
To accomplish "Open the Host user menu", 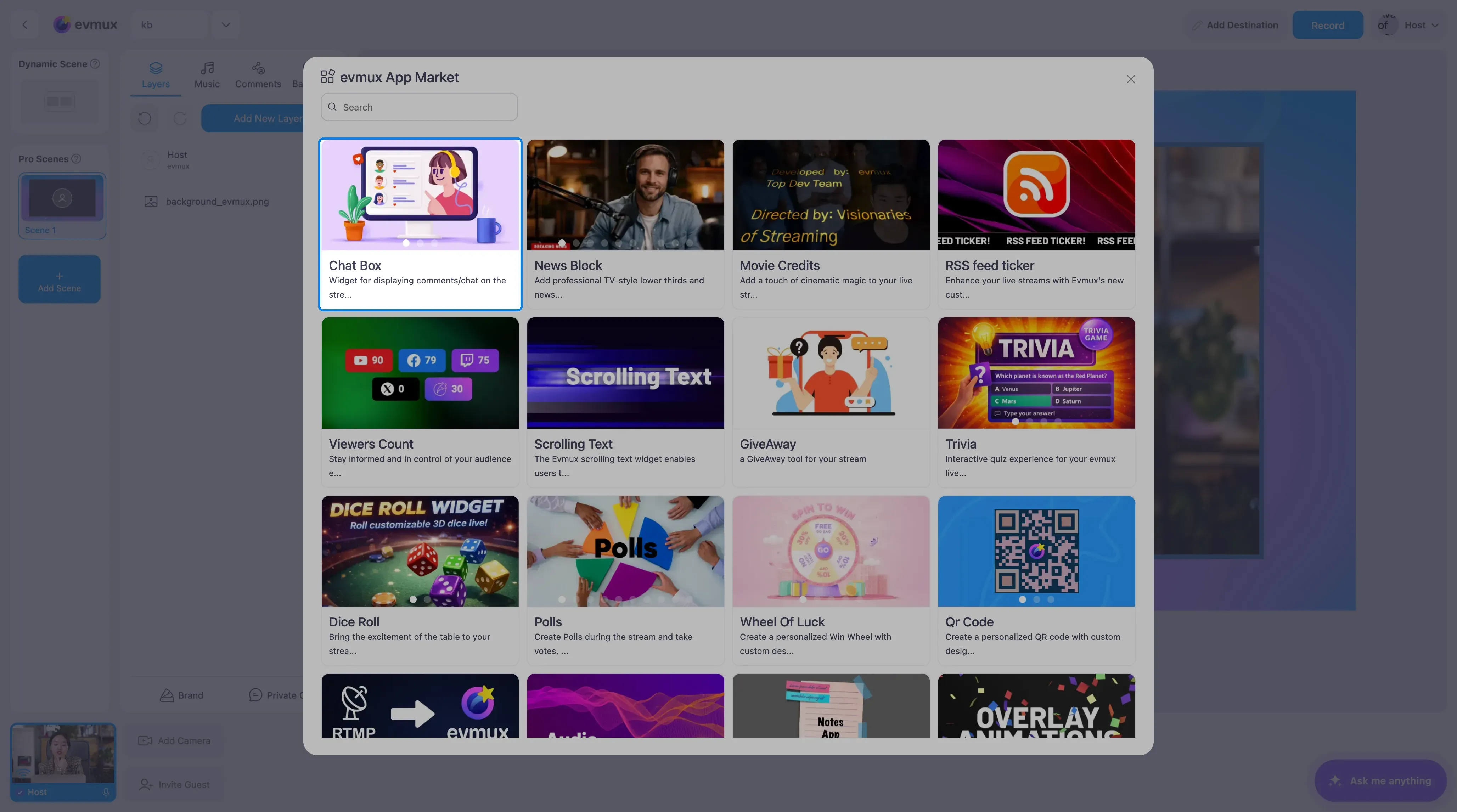I will click(x=1408, y=25).
